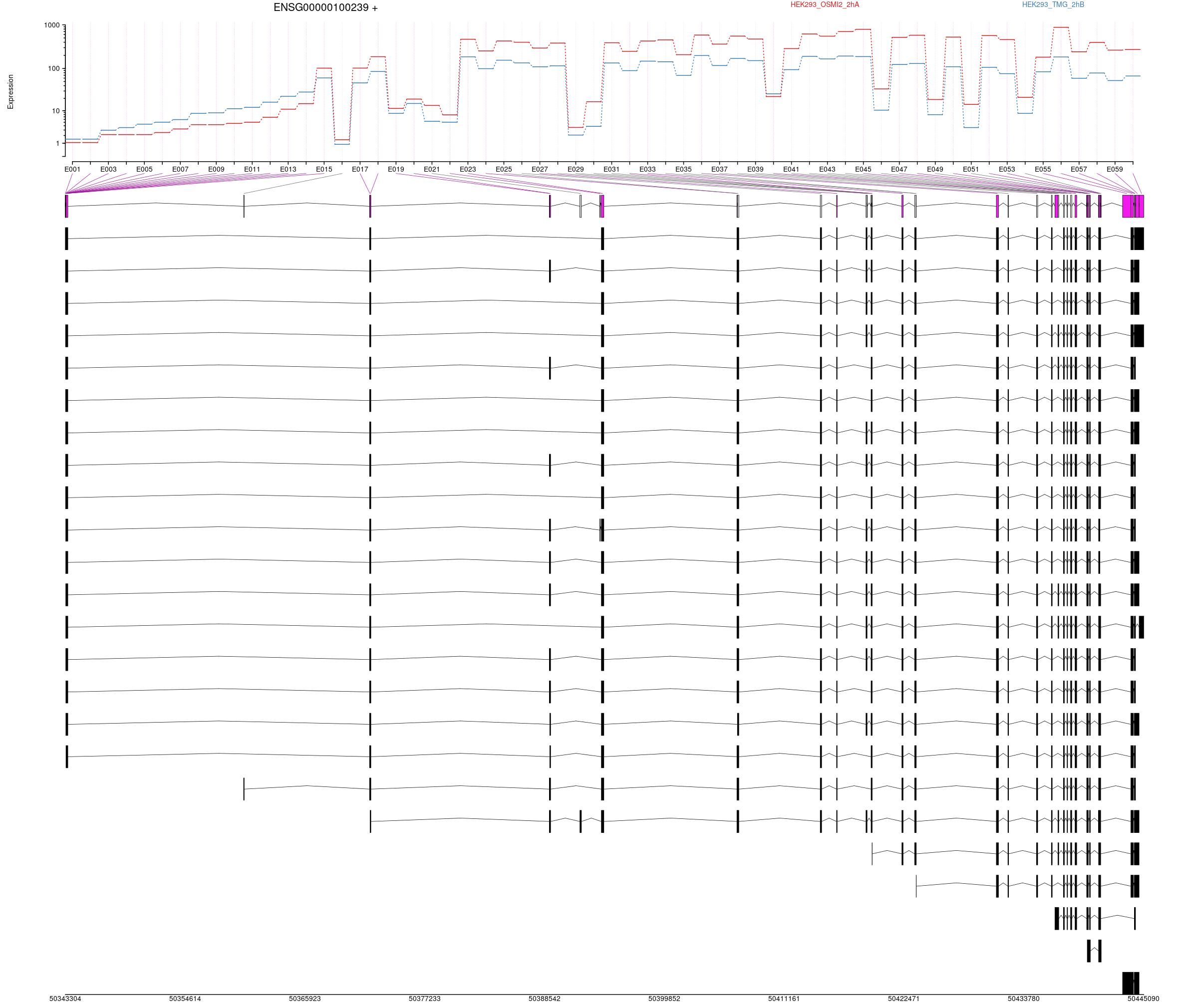Click genomic coordinate 50445090
The width and height of the screenshot is (1198, 1008).
1144,999
